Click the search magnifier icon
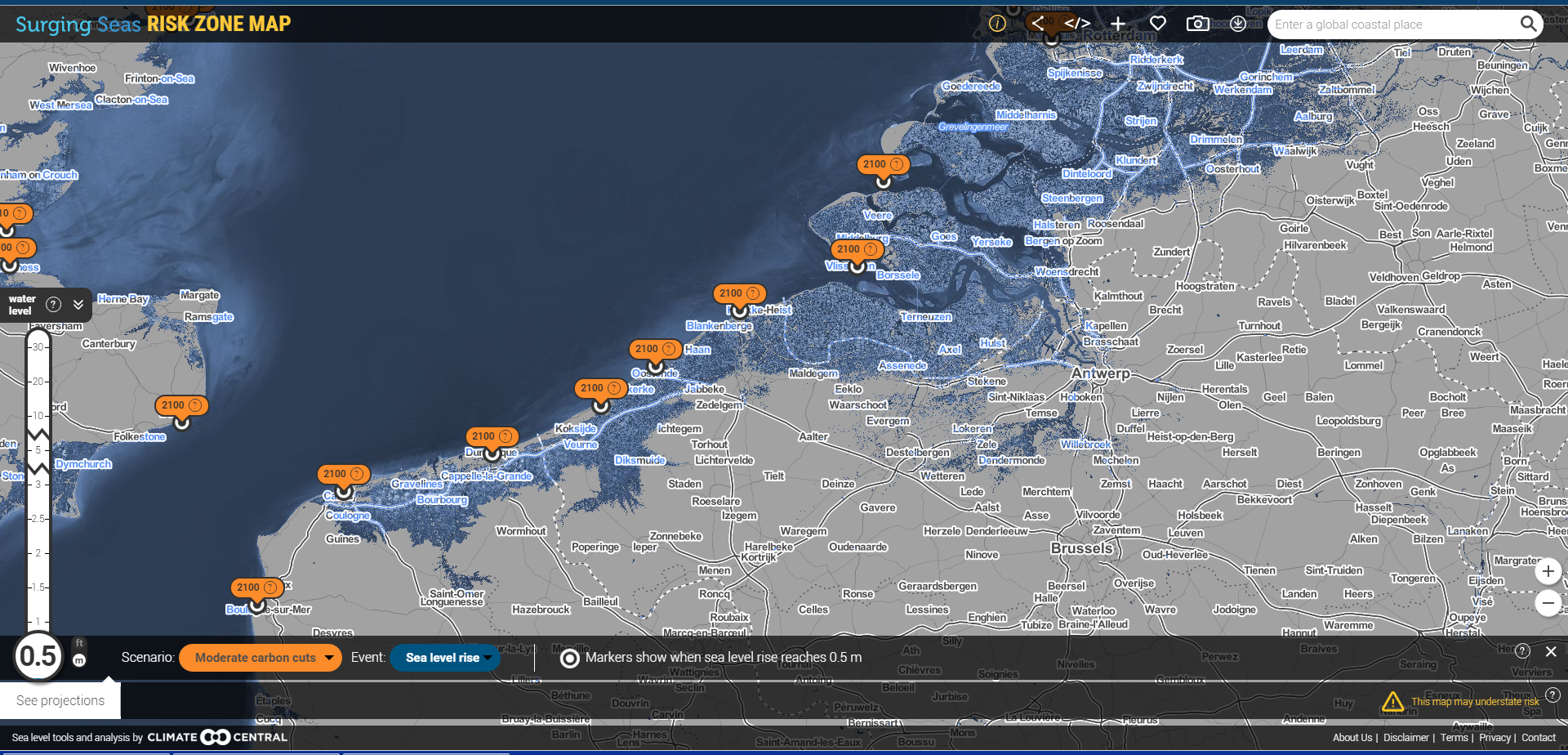 (x=1528, y=24)
